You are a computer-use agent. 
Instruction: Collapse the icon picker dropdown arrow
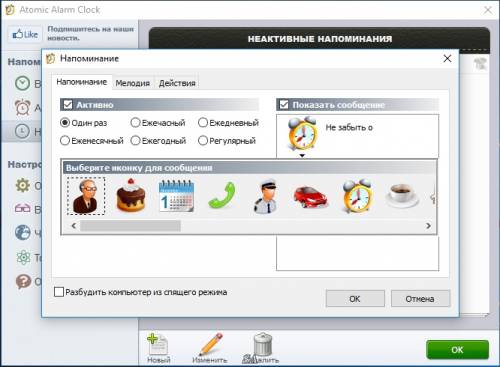point(302,155)
